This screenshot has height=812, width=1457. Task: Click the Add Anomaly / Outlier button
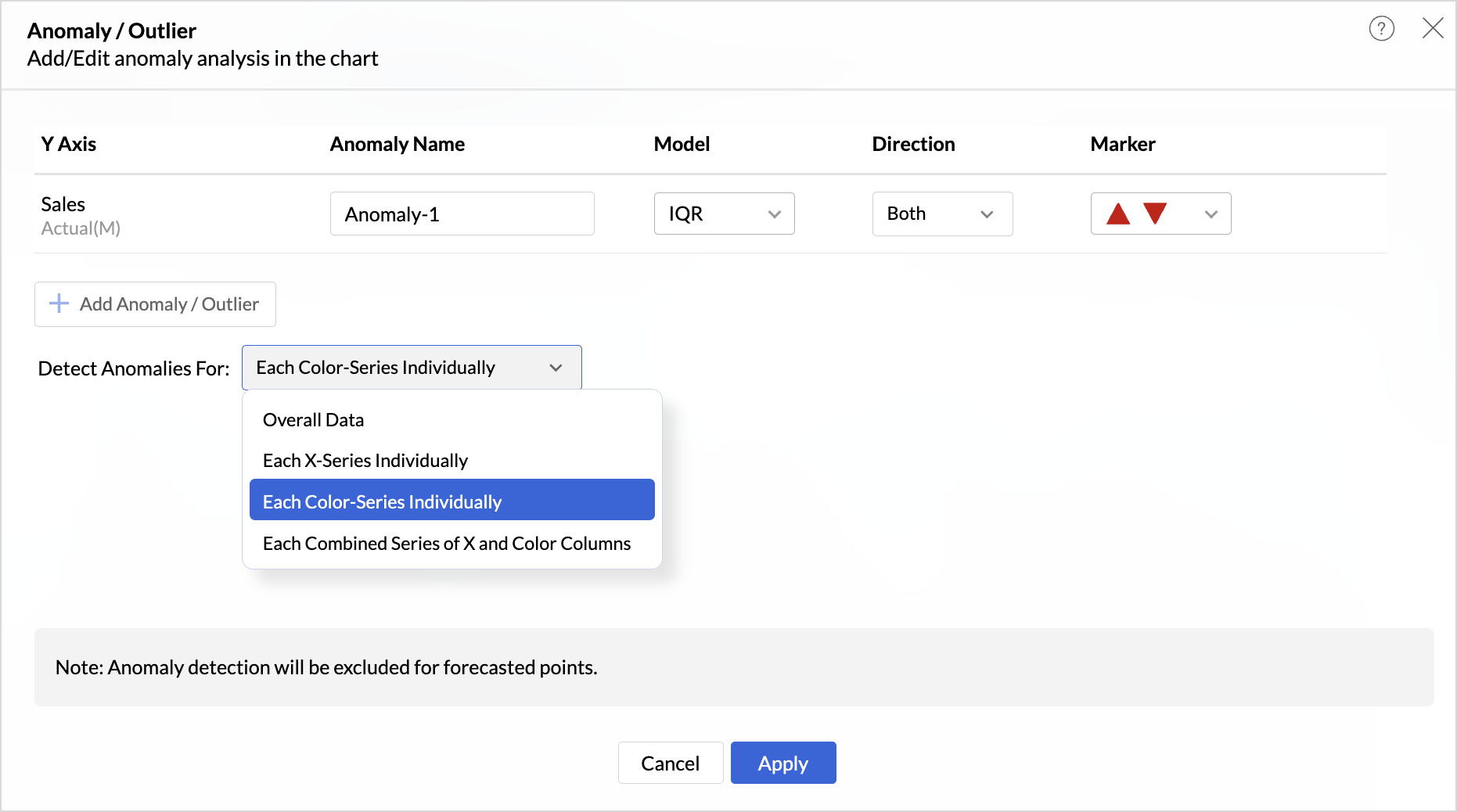(x=155, y=304)
